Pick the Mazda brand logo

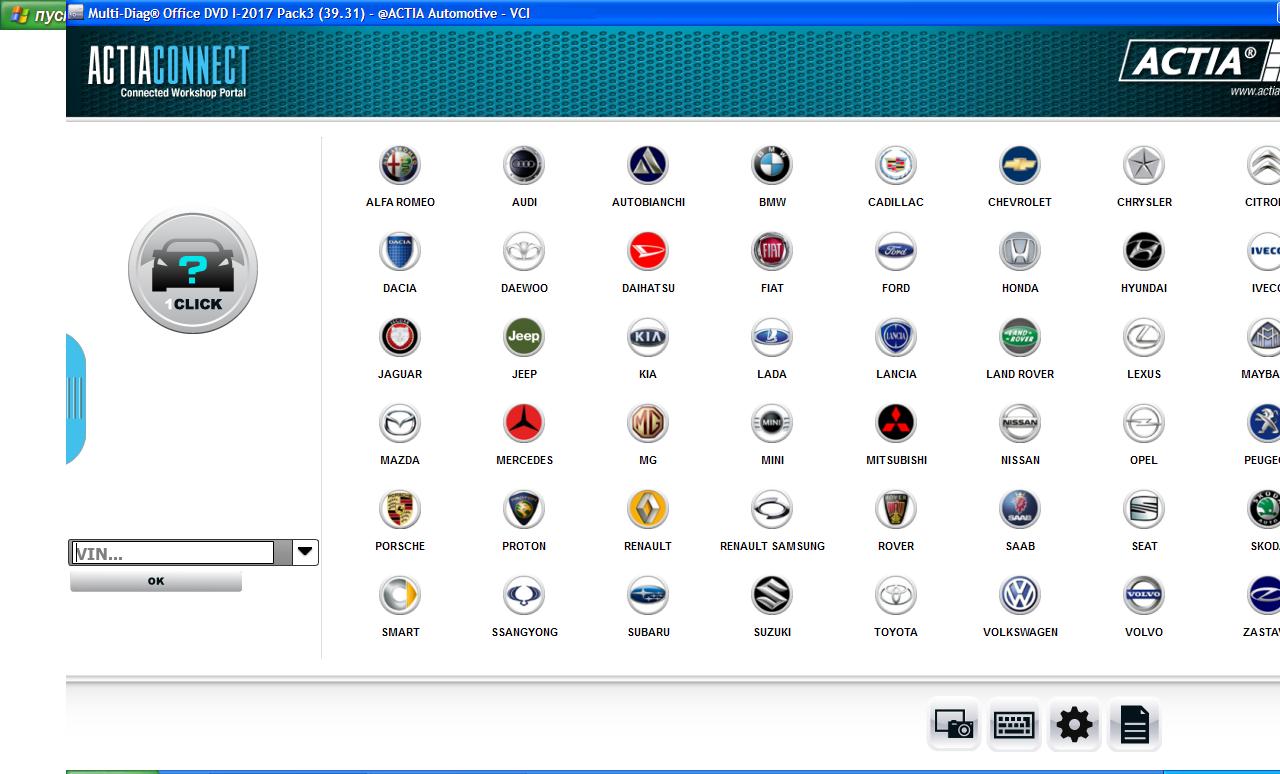[x=400, y=423]
